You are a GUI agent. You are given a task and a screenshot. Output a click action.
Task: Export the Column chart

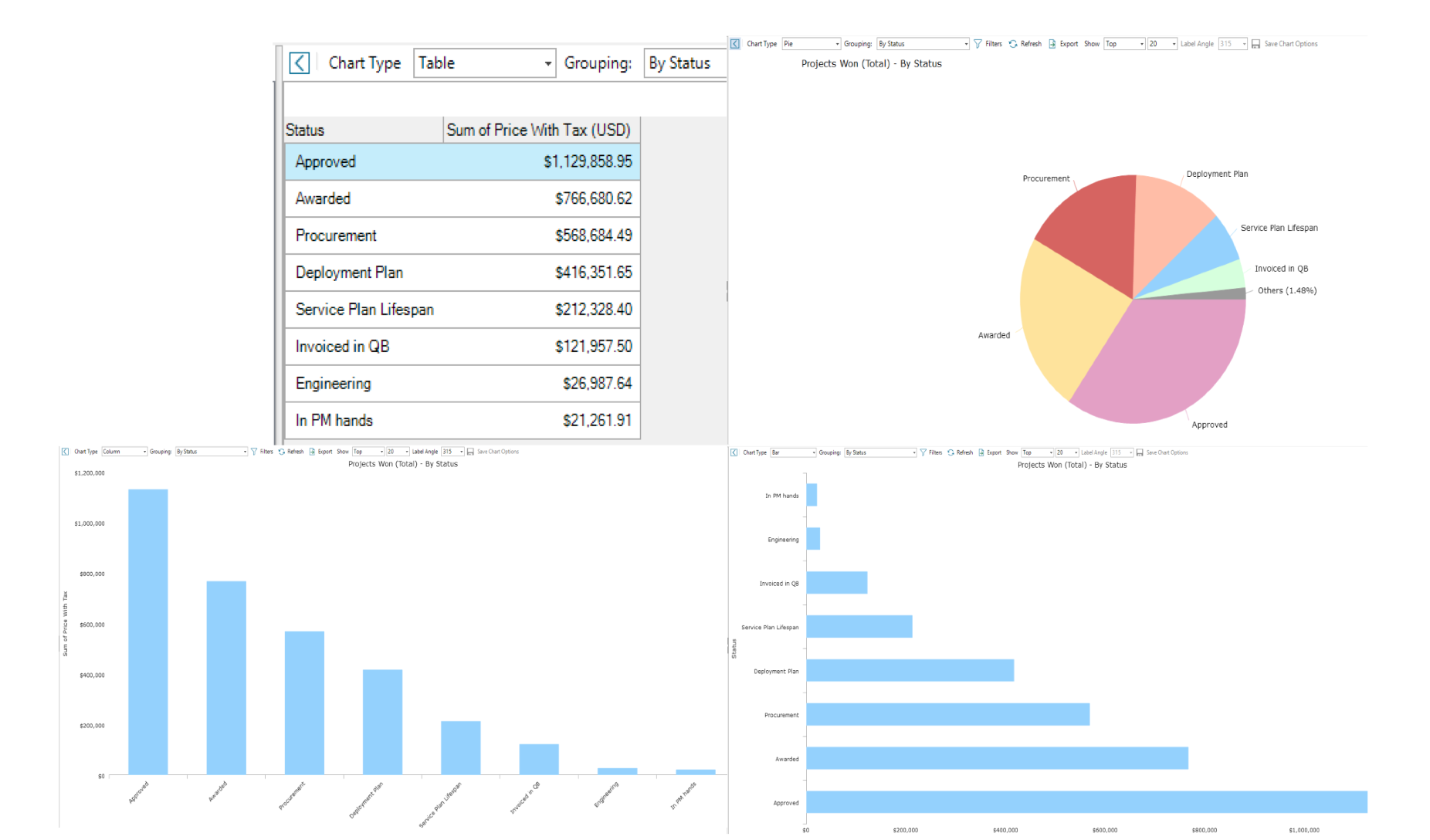pos(320,452)
